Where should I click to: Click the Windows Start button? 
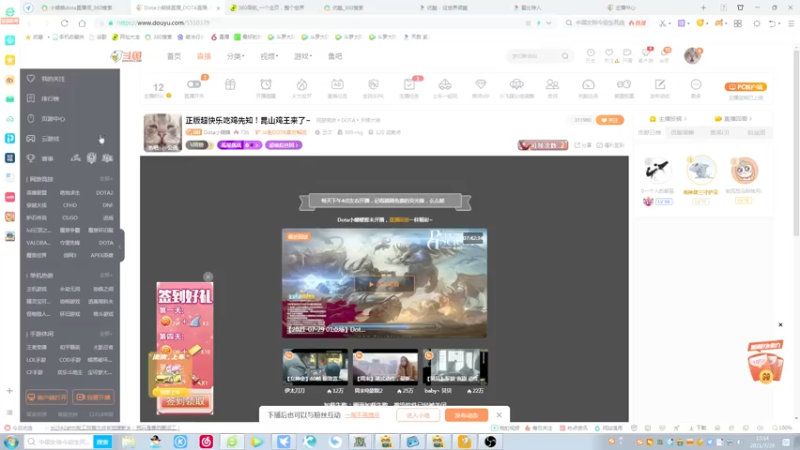coord(11,441)
